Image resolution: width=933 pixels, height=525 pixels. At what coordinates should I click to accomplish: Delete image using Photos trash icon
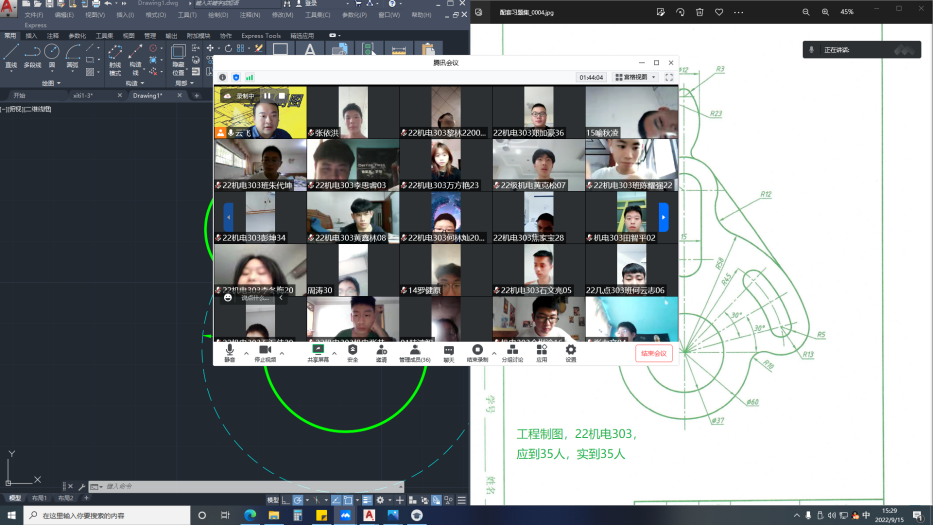point(700,12)
